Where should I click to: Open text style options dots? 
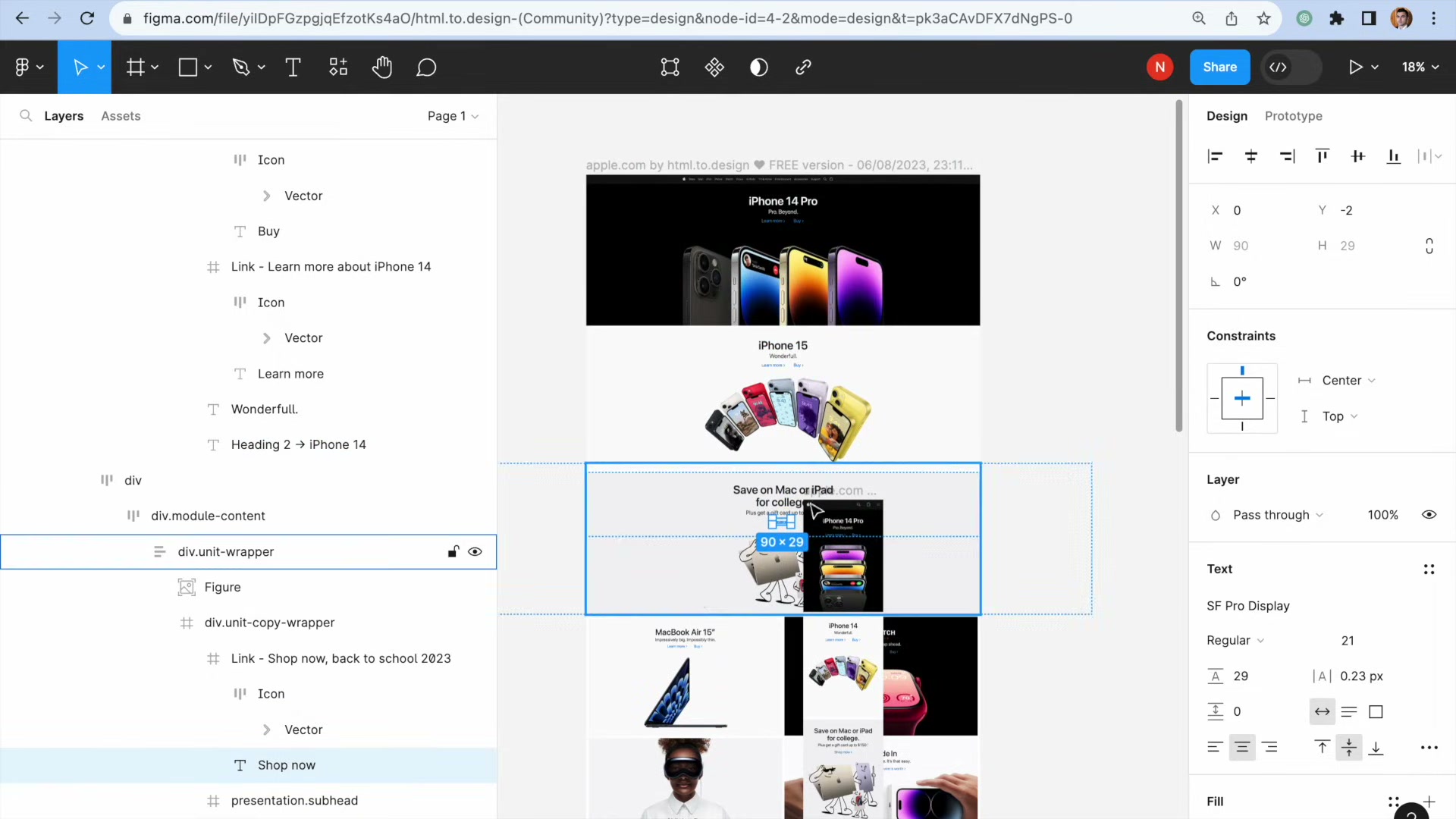tap(1429, 570)
